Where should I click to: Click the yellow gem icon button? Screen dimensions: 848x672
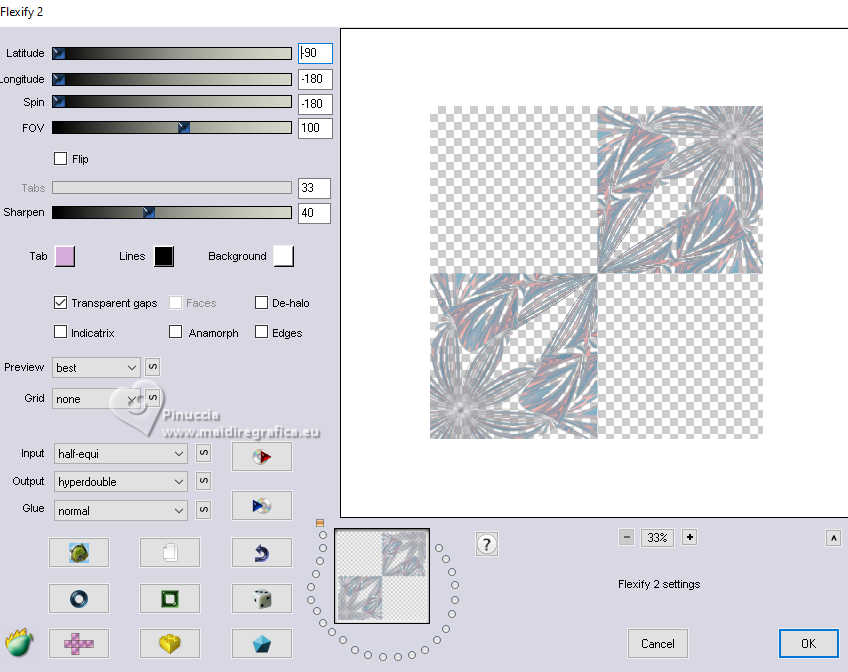tap(170, 643)
